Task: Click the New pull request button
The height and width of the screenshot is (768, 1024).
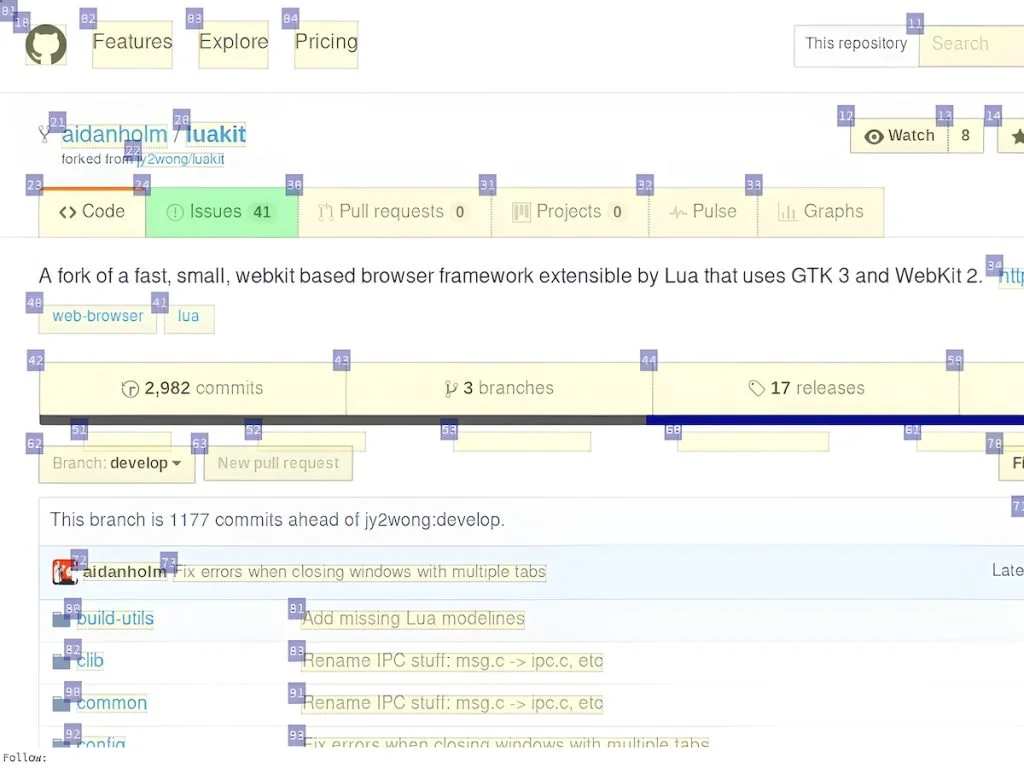Action: 278,463
